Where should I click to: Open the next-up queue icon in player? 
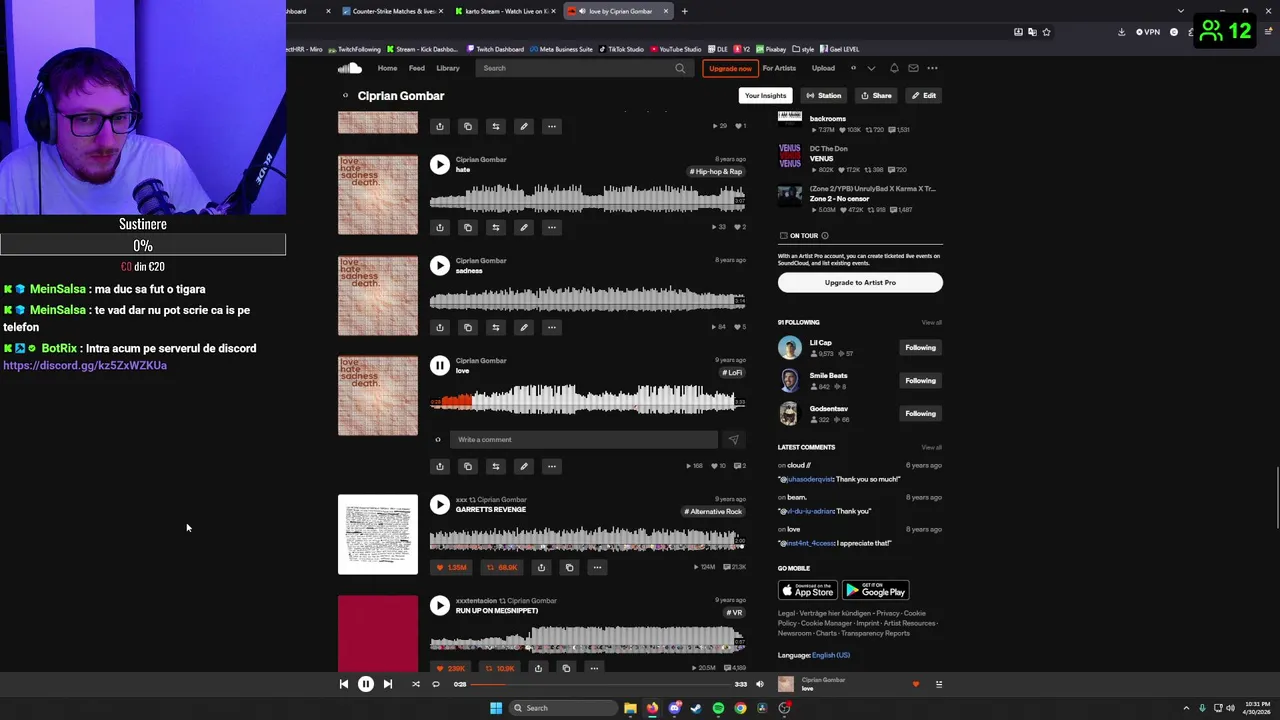(939, 684)
